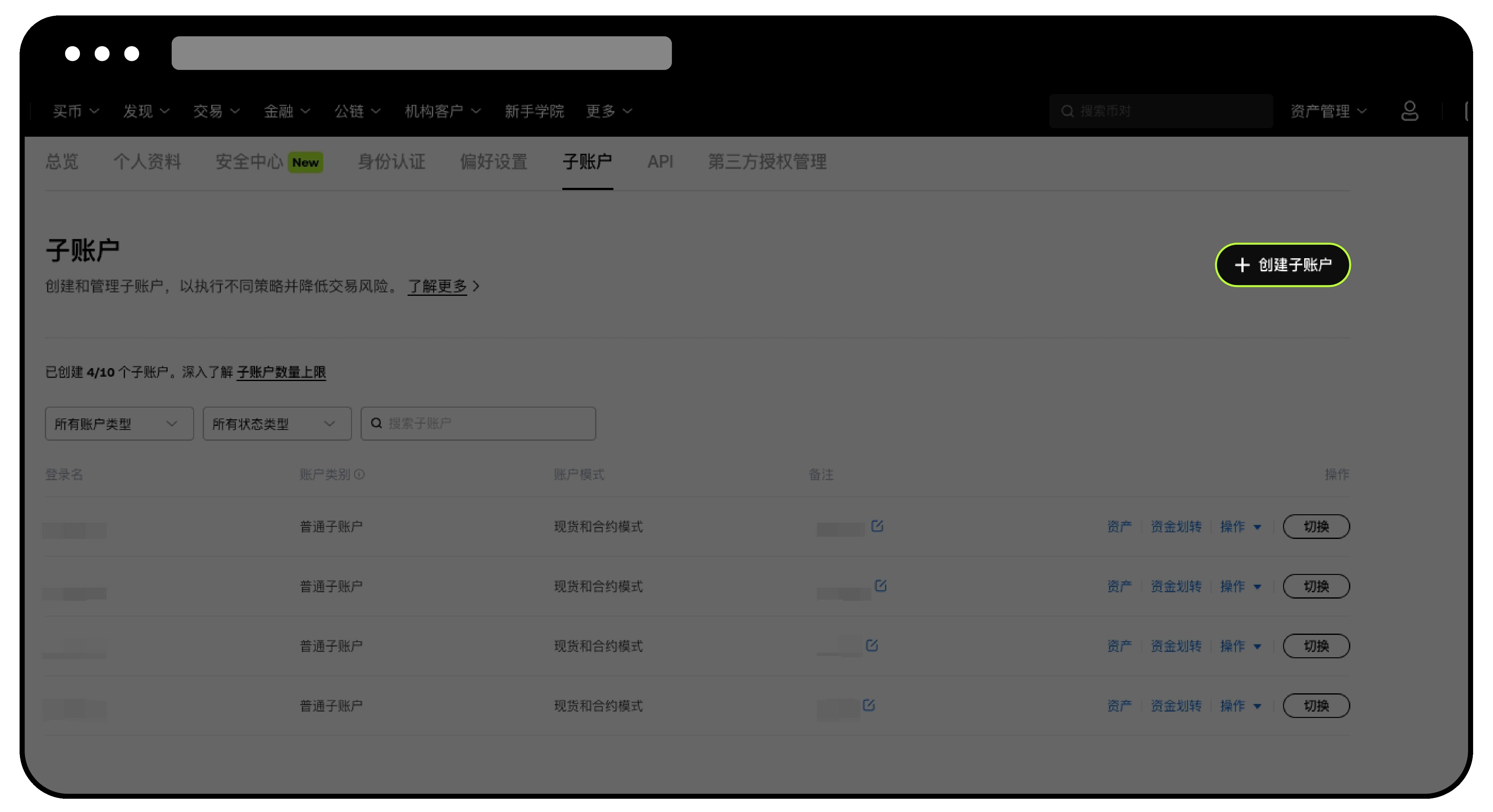Open 资产 link in fourth row
The height and width of the screenshot is (812, 1493).
click(1119, 705)
